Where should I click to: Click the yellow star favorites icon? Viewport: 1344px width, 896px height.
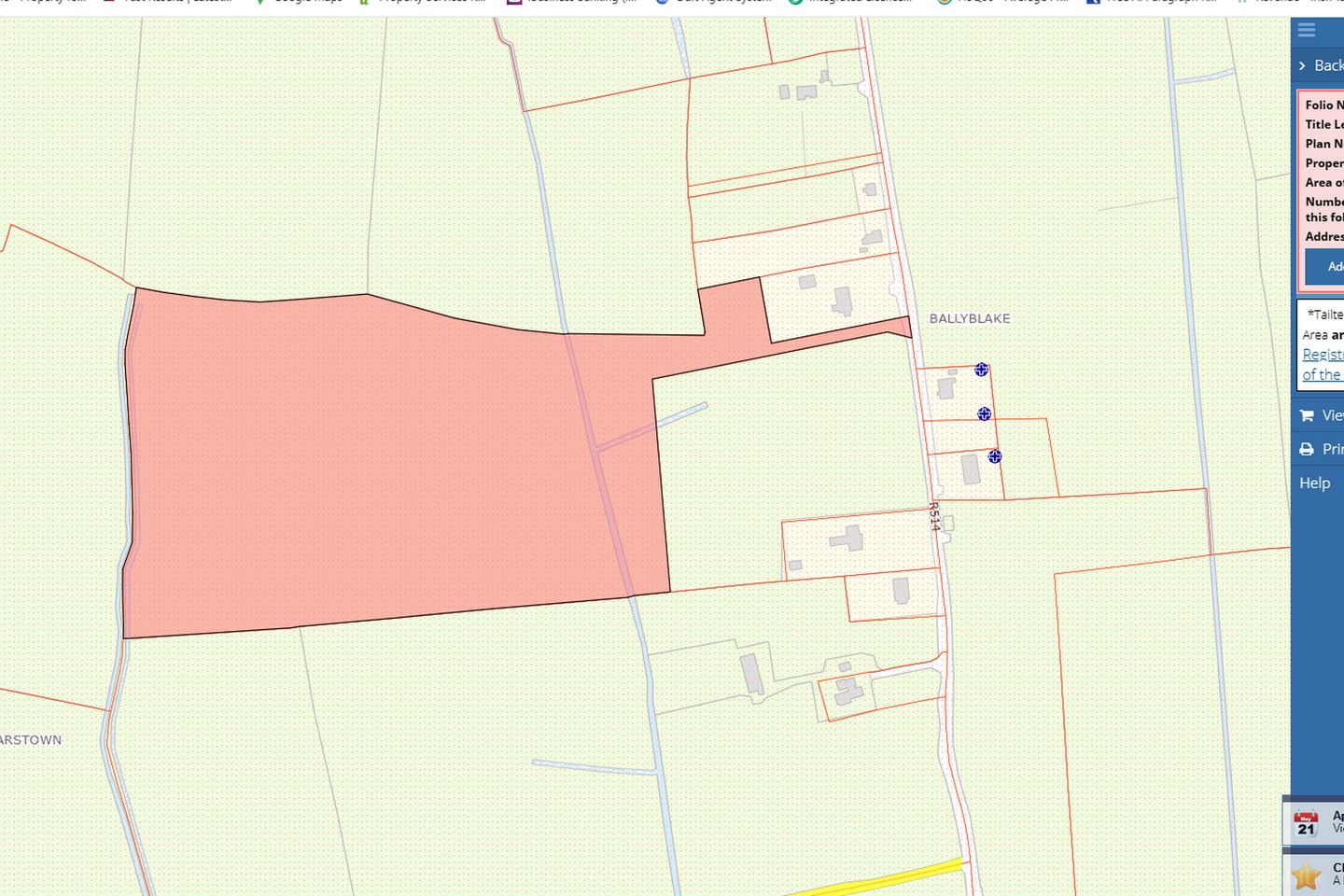(x=1306, y=875)
